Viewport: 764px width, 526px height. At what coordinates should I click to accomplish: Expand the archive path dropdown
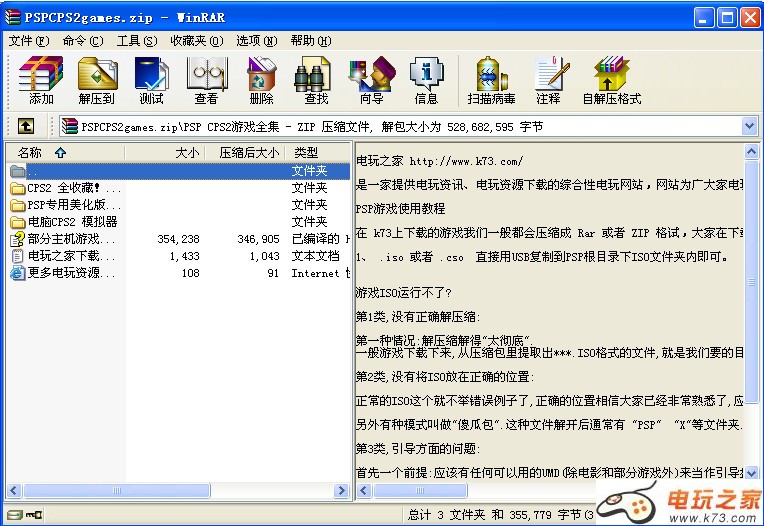pos(749,127)
